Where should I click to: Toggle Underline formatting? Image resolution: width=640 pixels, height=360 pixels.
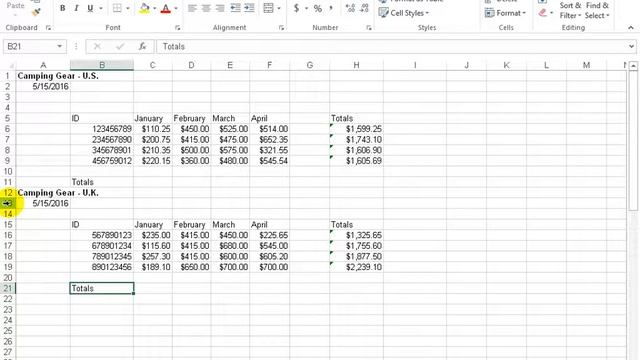pos(90,8)
